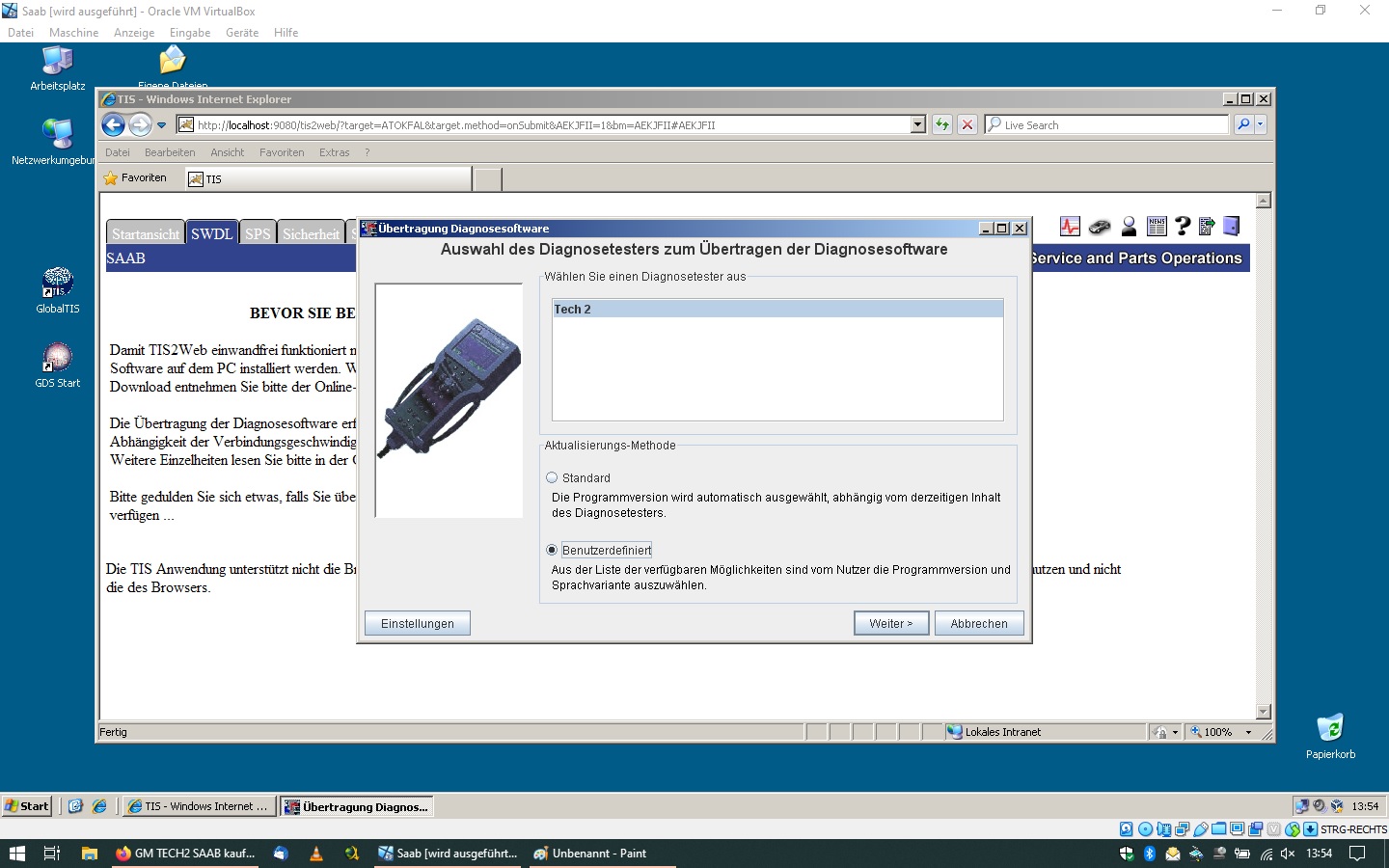1389x868 pixels.
Task: Stop page loading with the red X
Action: (x=967, y=124)
